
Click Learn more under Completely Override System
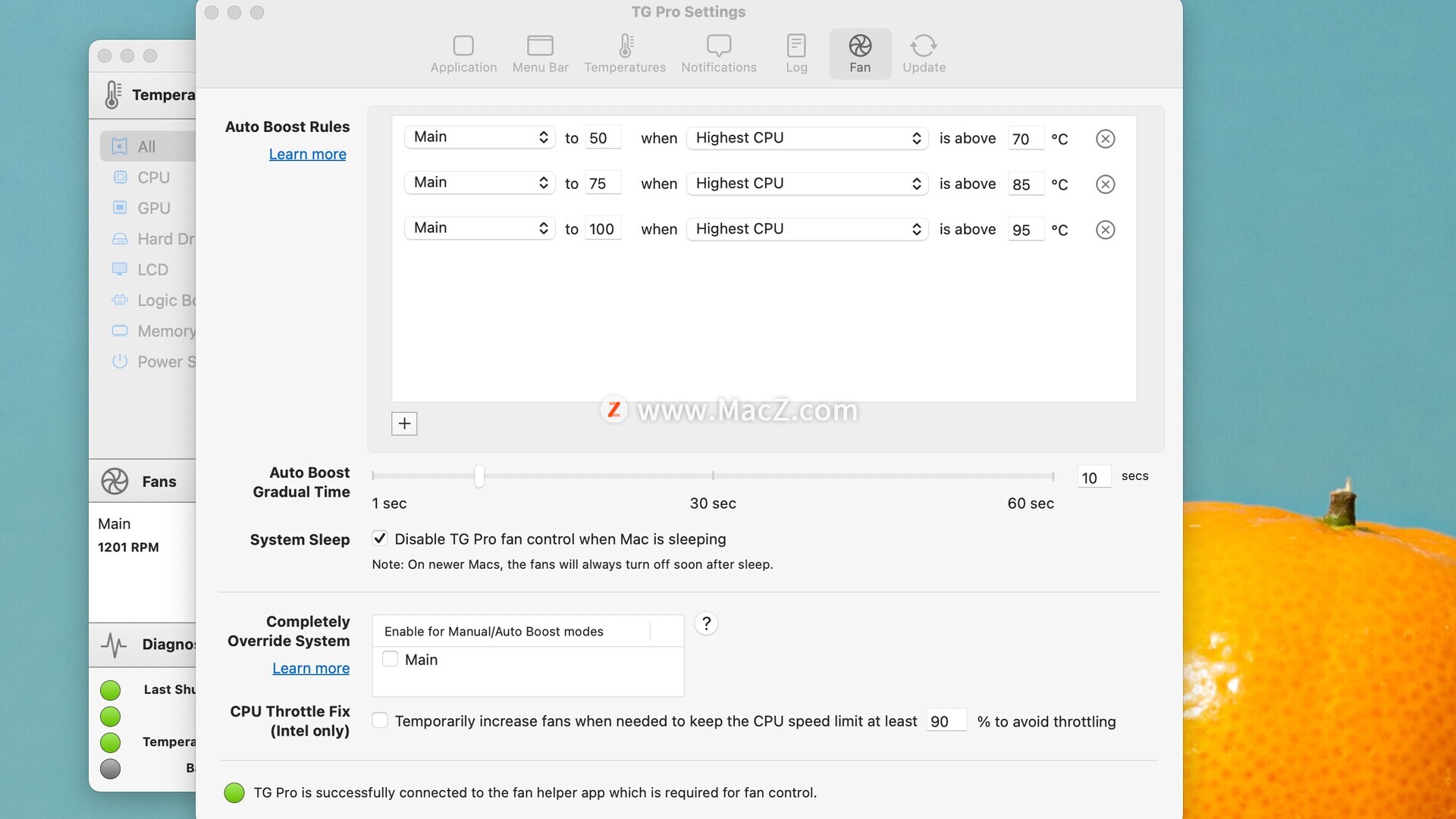point(311,668)
